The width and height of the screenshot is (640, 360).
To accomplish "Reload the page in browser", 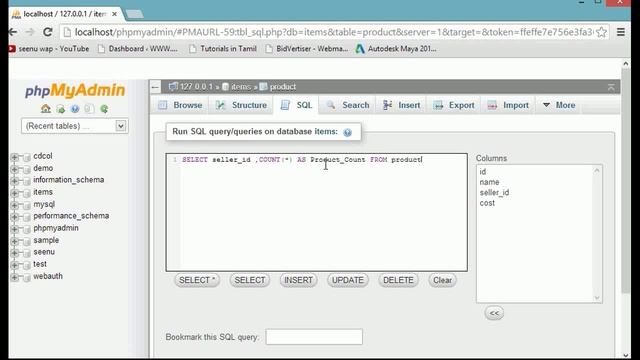I will (47, 32).
